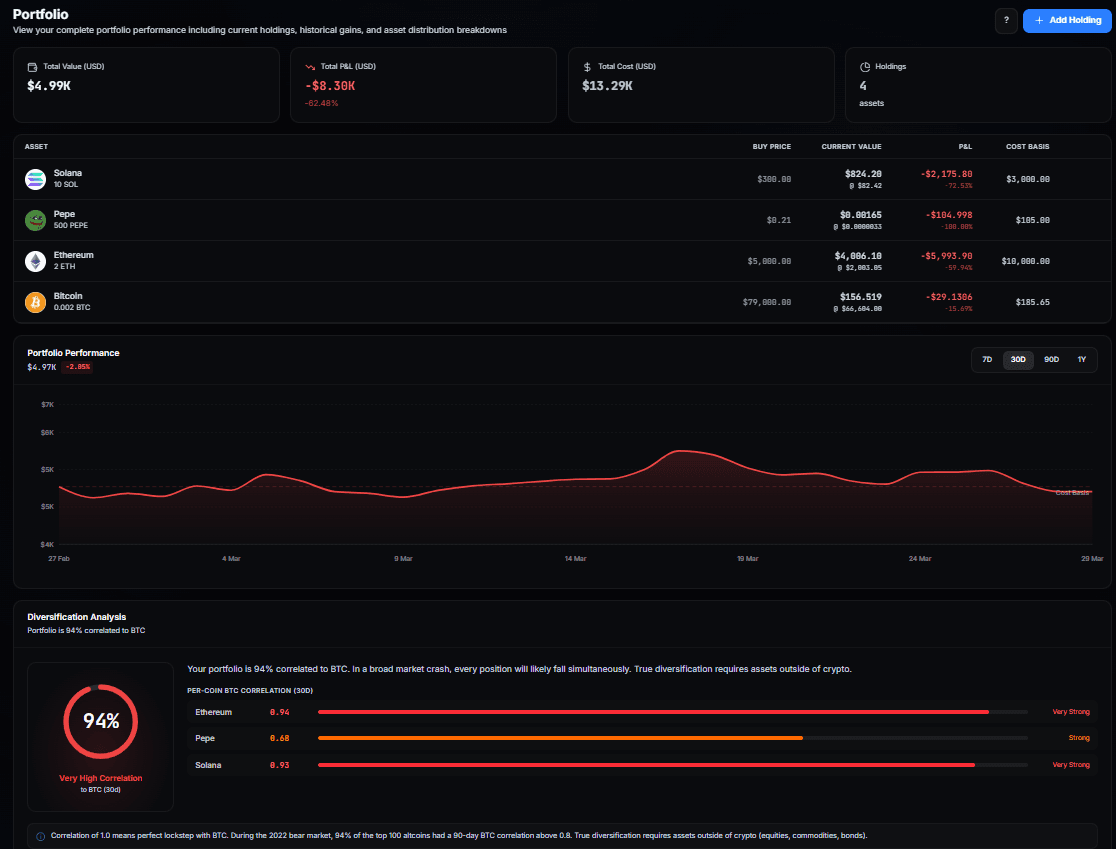Open the question mark help button
1116x849 pixels.
1006,21
